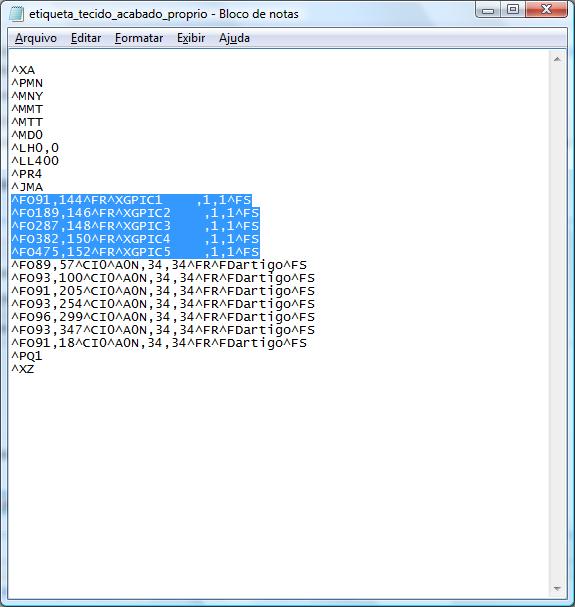Place cursor at the ^XZ line
575x607 pixels.
tap(22, 369)
